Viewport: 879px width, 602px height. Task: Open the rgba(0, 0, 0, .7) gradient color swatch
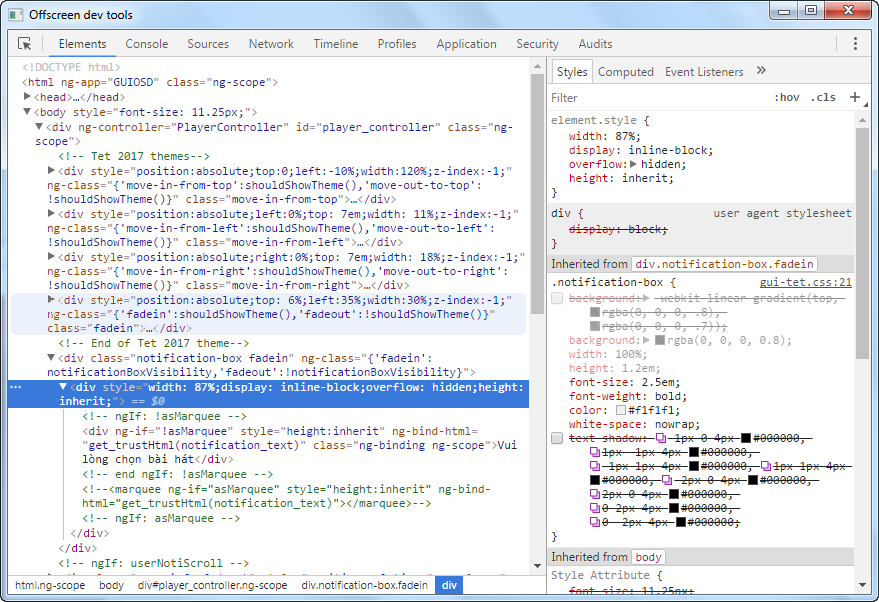pyautogui.click(x=595, y=326)
